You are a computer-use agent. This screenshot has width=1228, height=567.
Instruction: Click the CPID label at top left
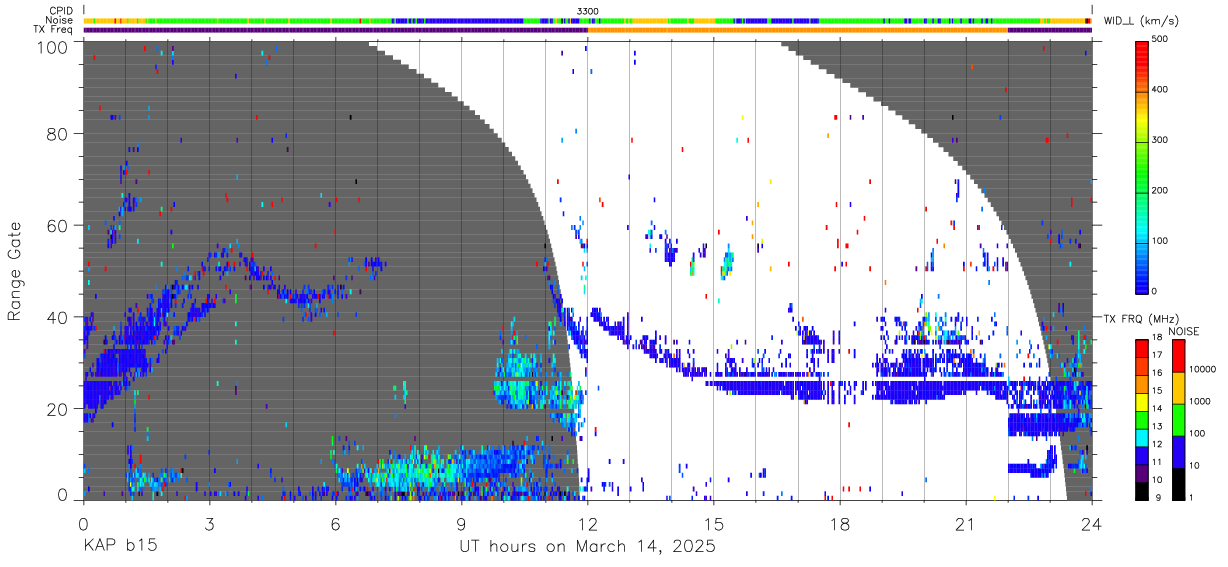coord(61,11)
